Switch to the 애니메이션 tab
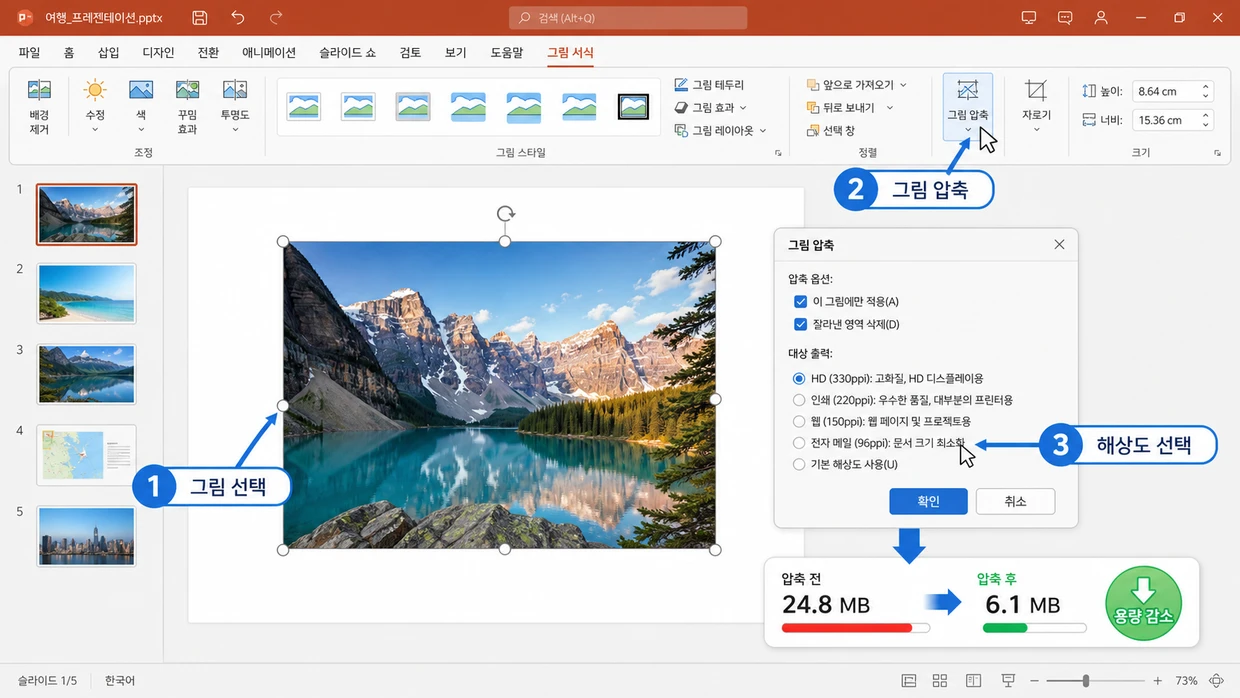Image resolution: width=1240 pixels, height=698 pixels. click(269, 53)
